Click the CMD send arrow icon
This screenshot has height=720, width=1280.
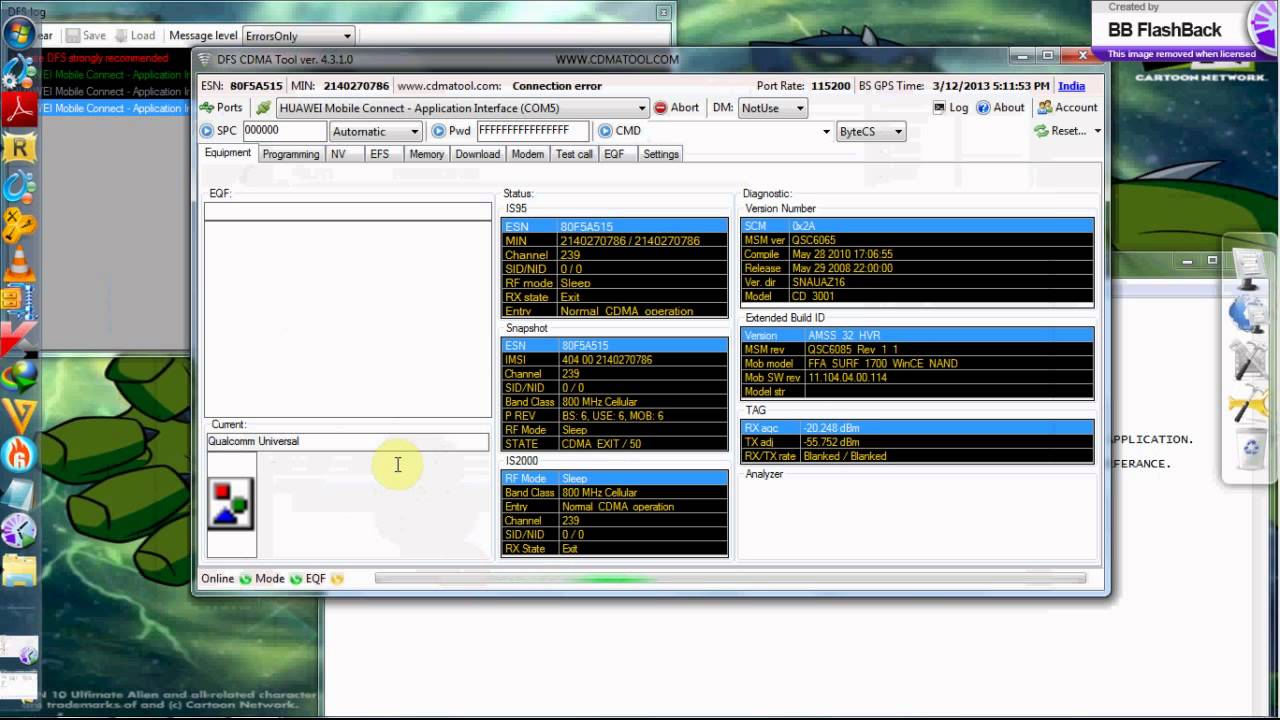[x=605, y=131]
